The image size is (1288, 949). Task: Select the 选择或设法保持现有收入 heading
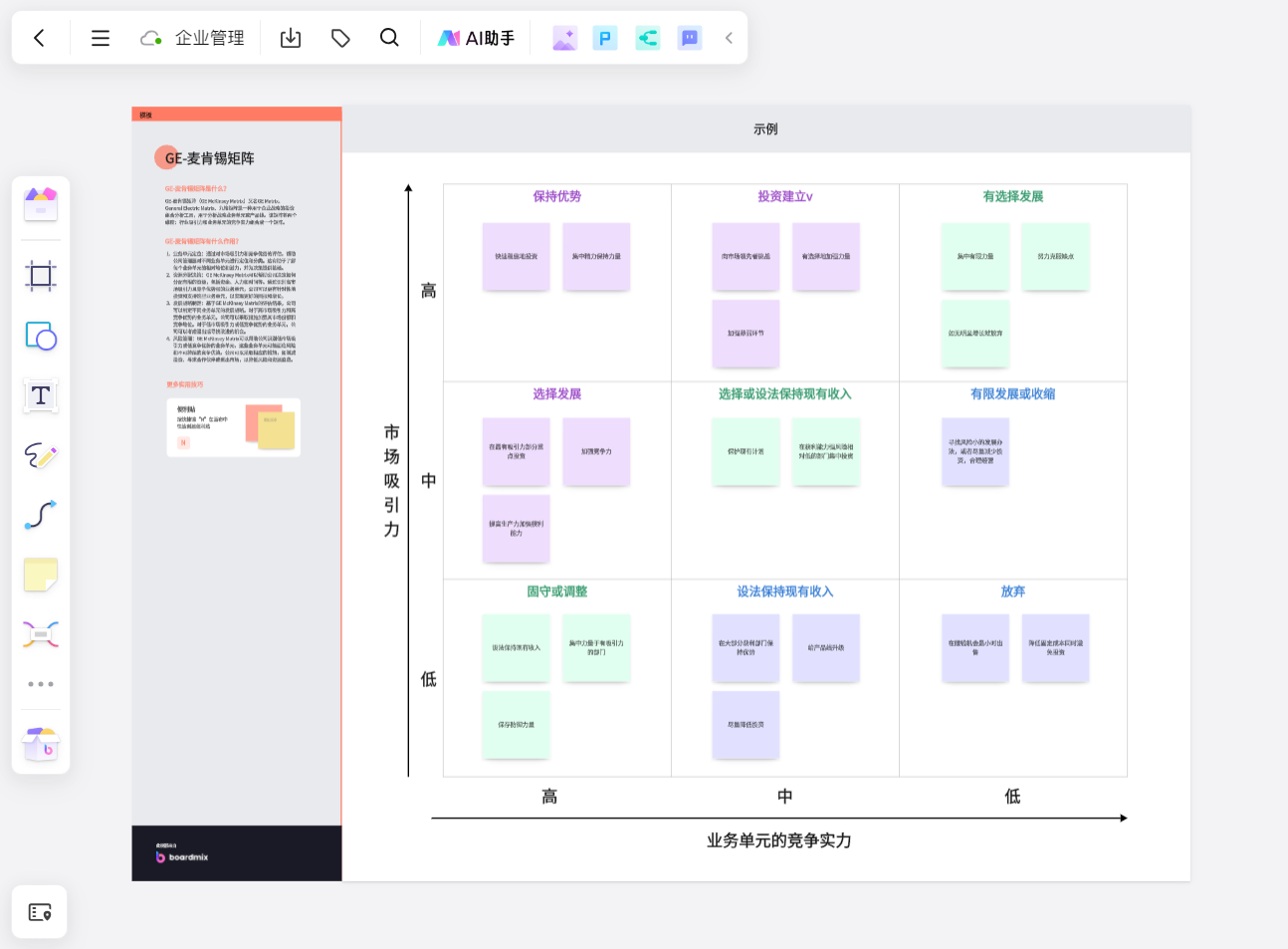pyautogui.click(x=785, y=394)
